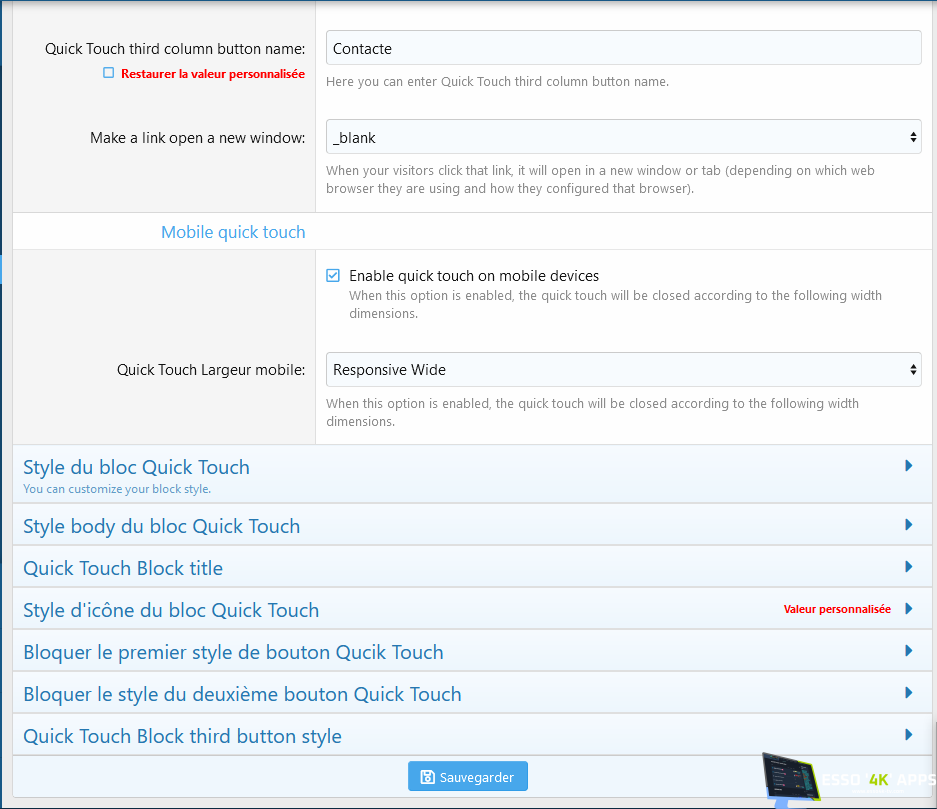
Task: Click arrow icon on Style d'icône row
Action: 908,609
